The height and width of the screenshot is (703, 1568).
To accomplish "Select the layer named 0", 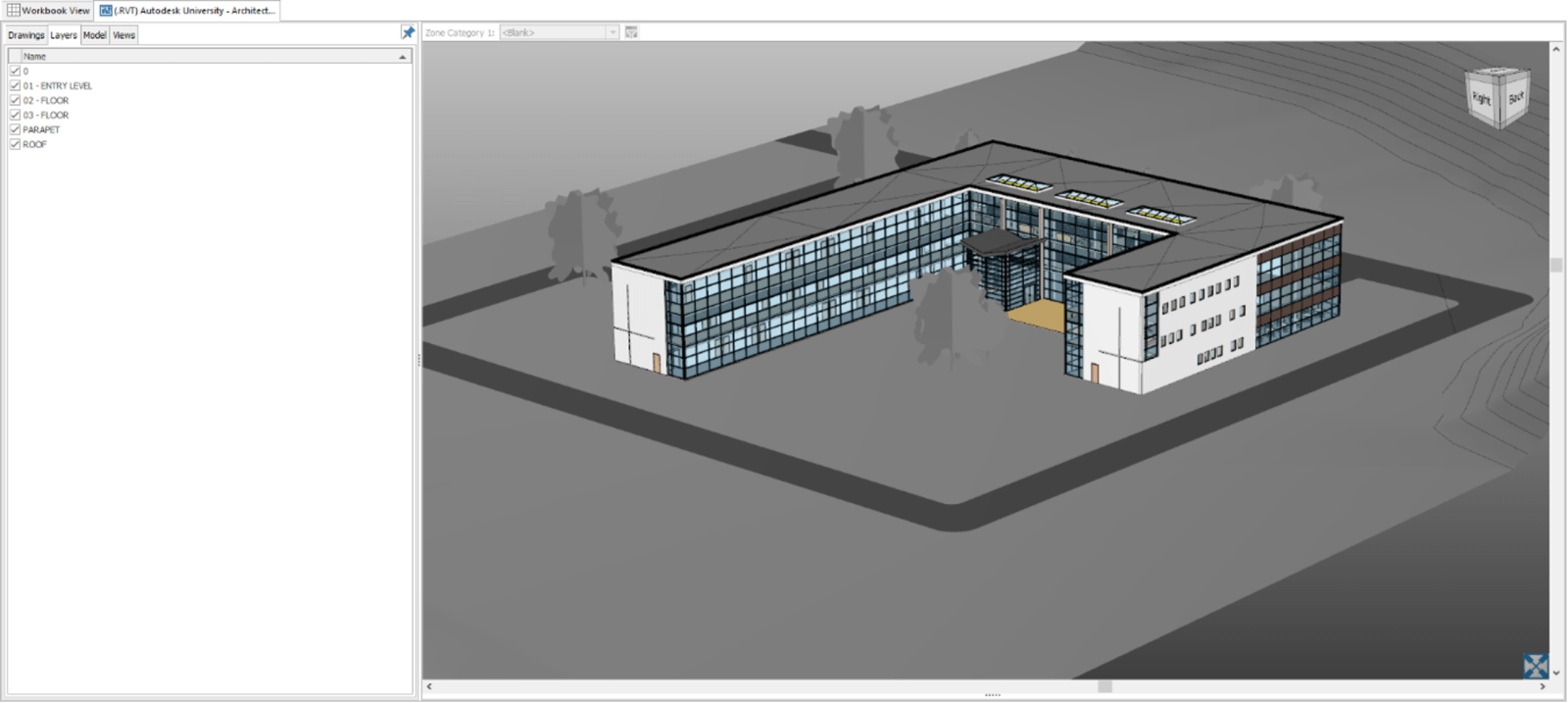I will coord(25,71).
